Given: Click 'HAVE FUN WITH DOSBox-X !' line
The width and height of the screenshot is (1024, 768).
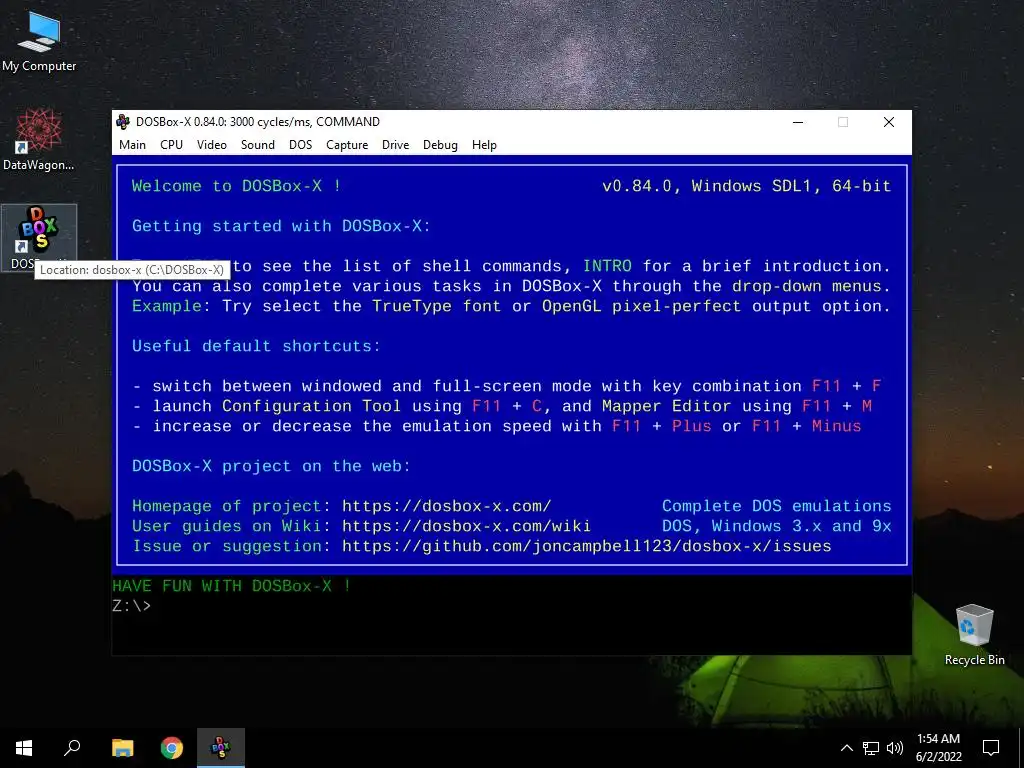Looking at the screenshot, I should 232,586.
